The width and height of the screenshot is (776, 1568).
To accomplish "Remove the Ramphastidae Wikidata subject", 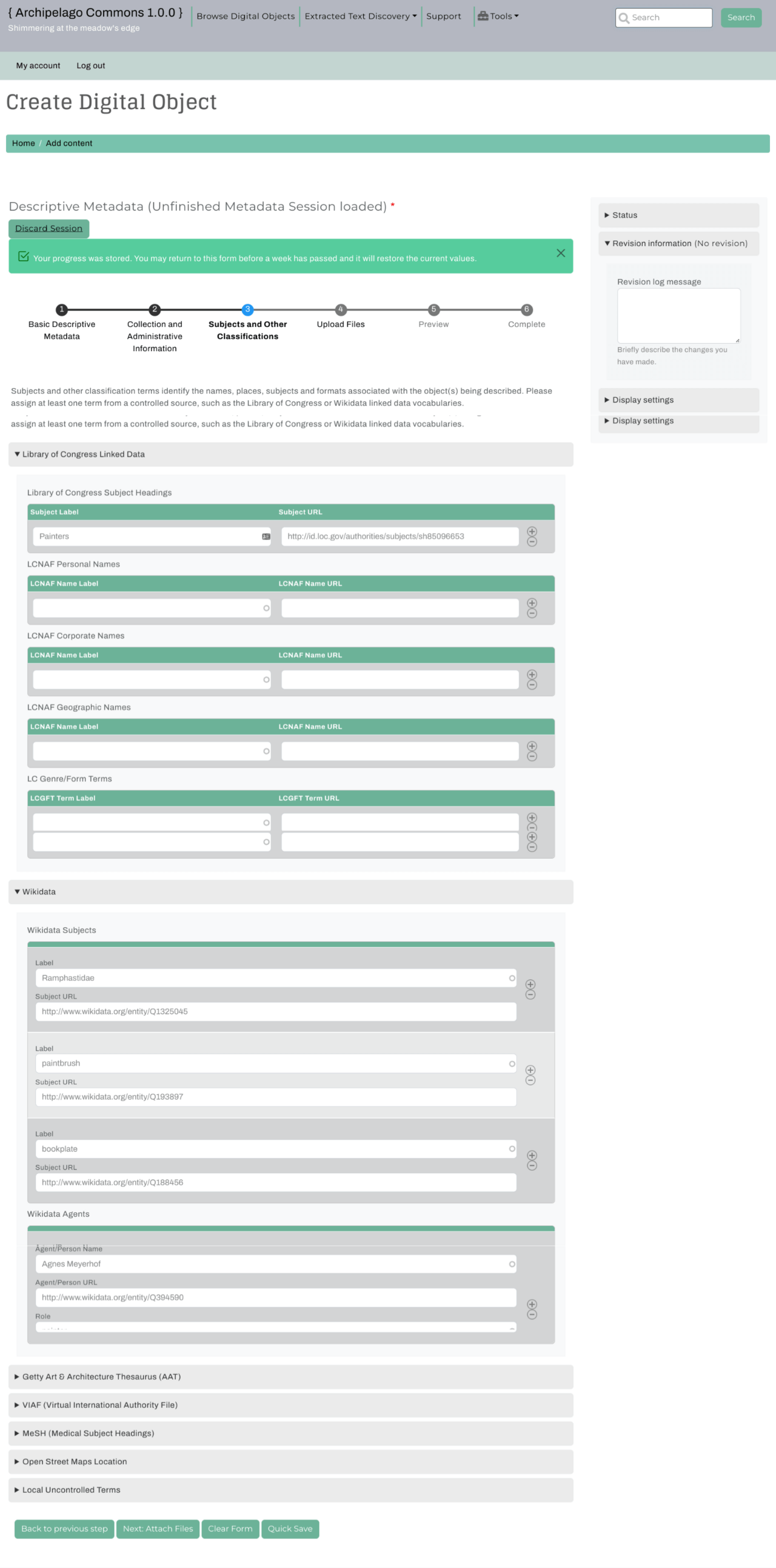I will click(530, 994).
